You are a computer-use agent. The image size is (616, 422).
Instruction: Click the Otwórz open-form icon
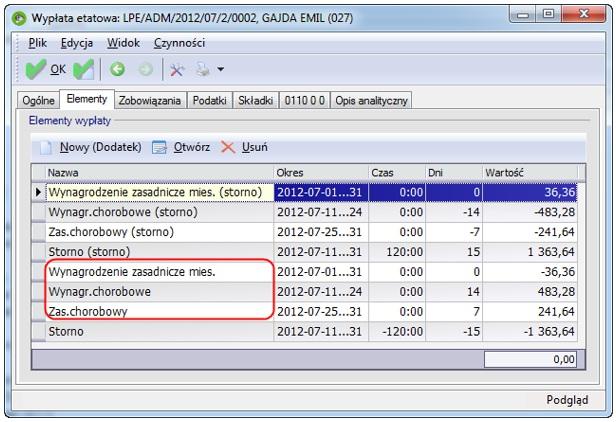point(159,147)
